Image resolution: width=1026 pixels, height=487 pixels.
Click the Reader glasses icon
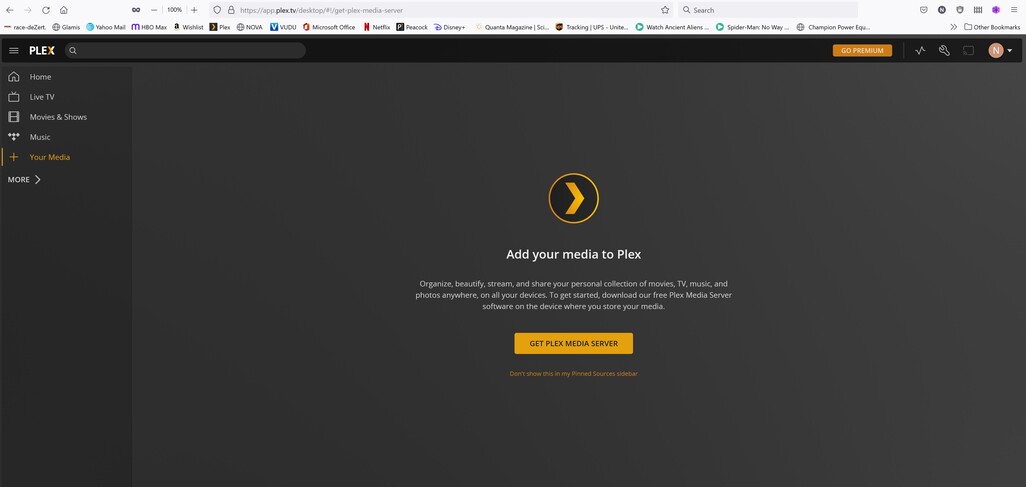[x=136, y=10]
